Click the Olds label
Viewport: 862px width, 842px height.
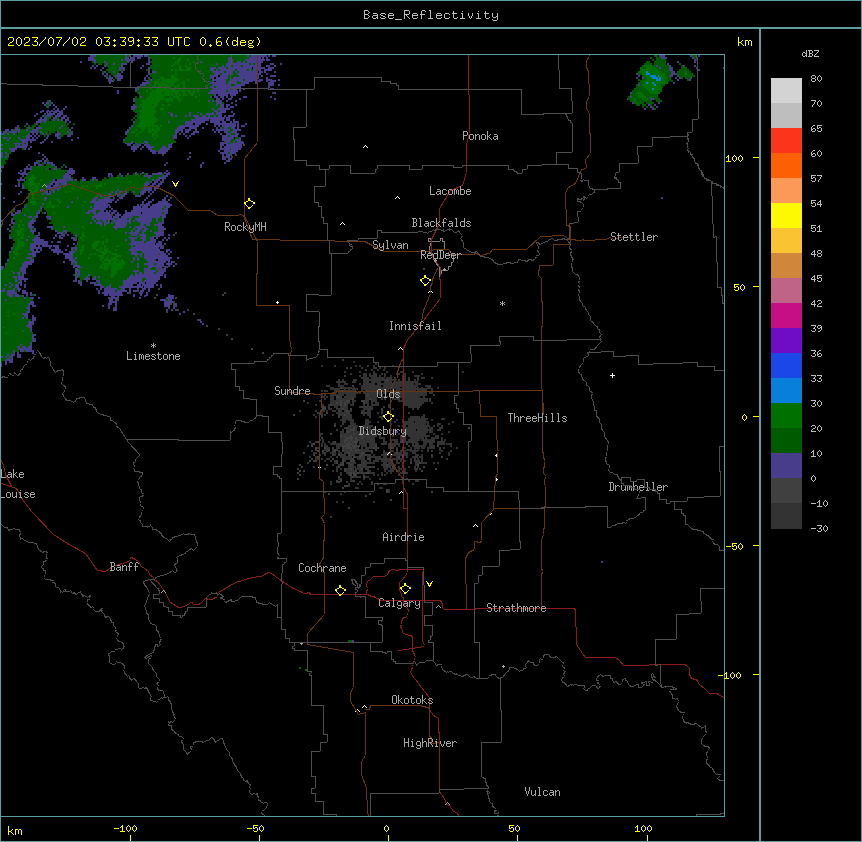[388, 394]
